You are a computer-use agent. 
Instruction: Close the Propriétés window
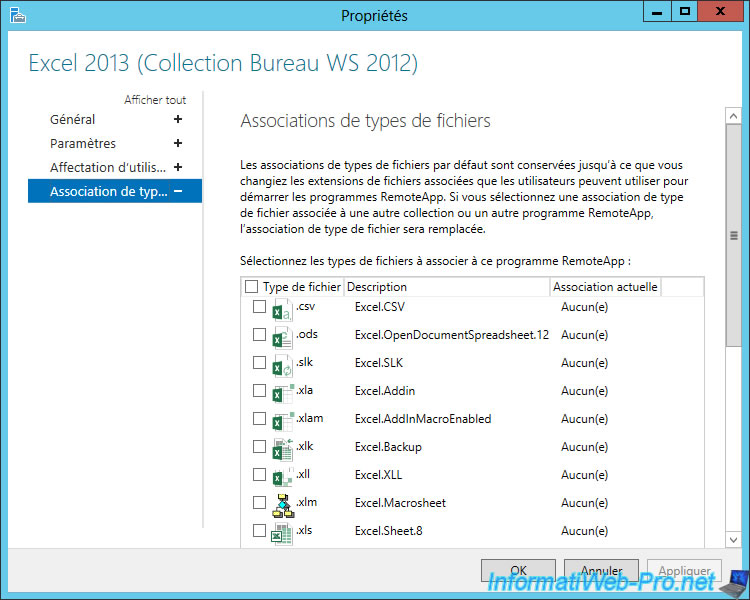click(720, 11)
